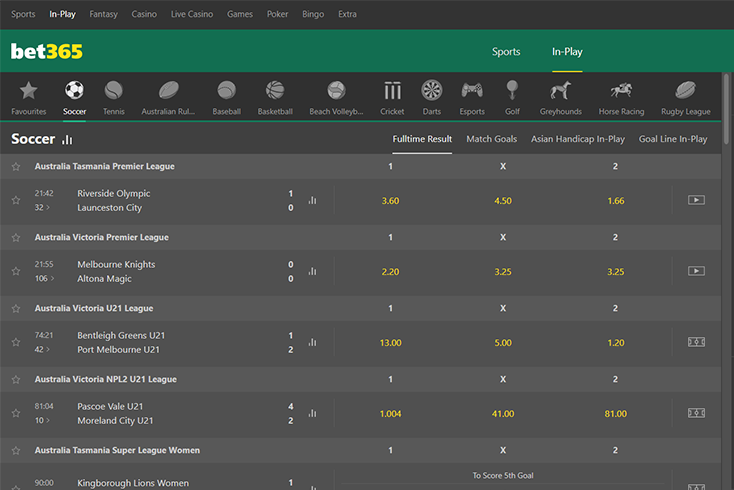
Task: Switch to Goal Line In-Play tab
Action: point(673,139)
